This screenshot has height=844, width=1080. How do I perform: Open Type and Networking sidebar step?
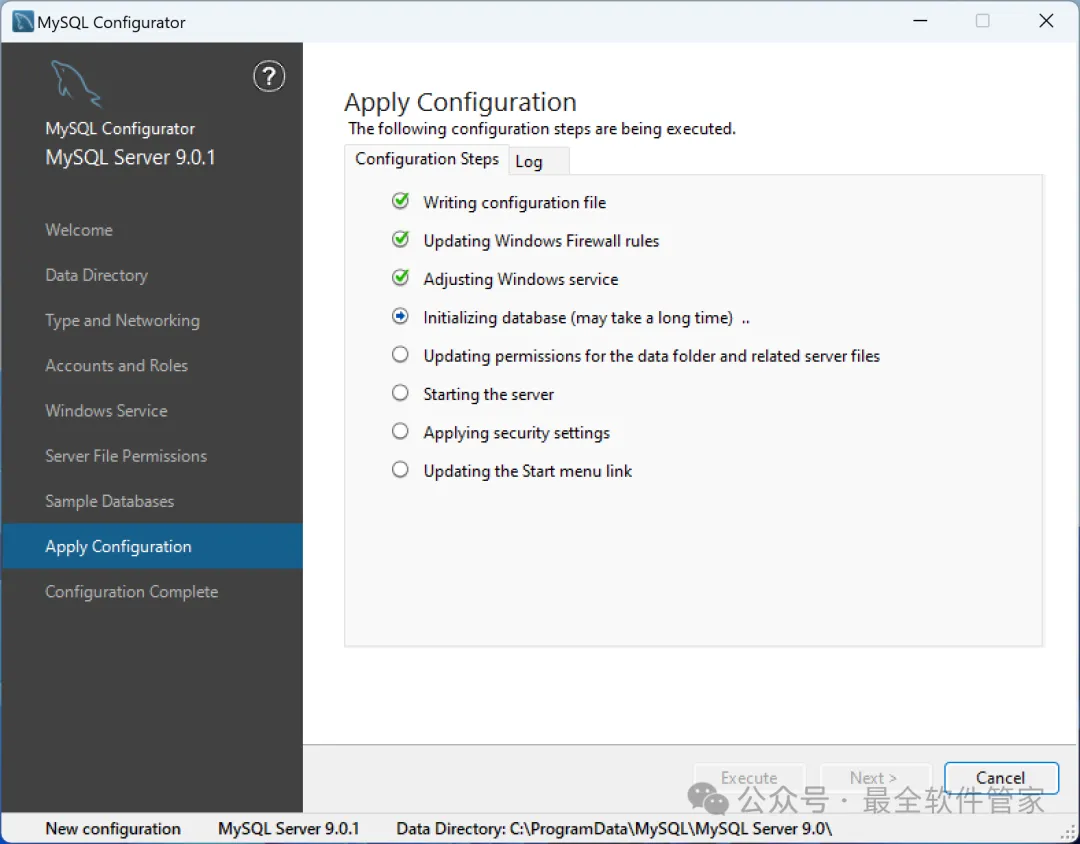pos(123,321)
